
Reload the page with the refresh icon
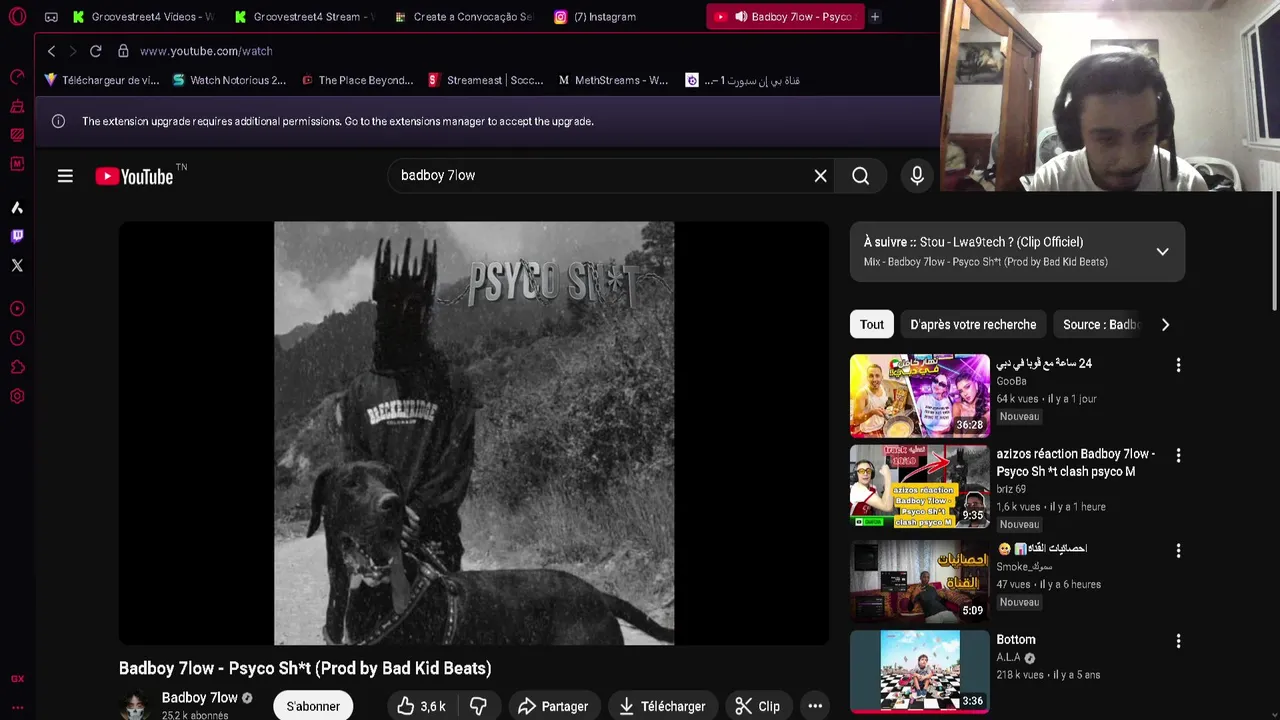(x=95, y=51)
